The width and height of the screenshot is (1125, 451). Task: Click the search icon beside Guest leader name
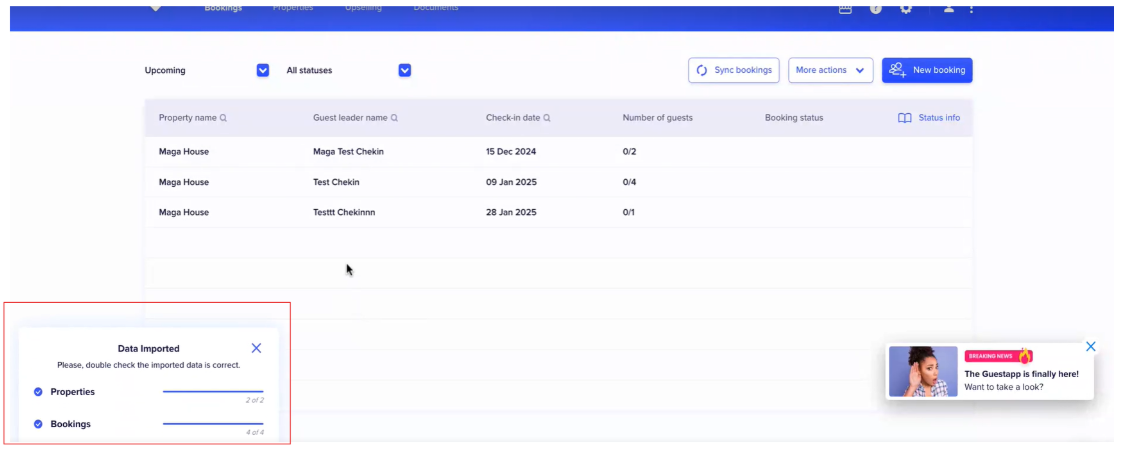[394, 118]
